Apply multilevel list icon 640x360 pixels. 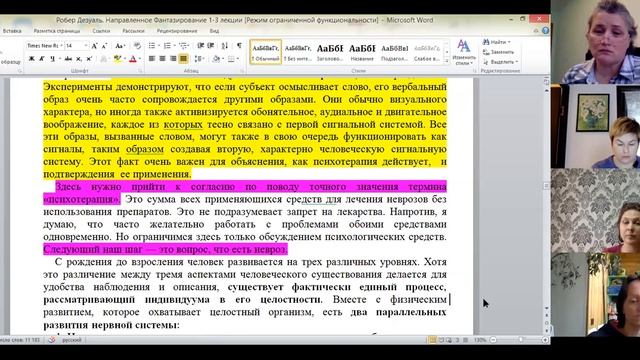coord(183,46)
